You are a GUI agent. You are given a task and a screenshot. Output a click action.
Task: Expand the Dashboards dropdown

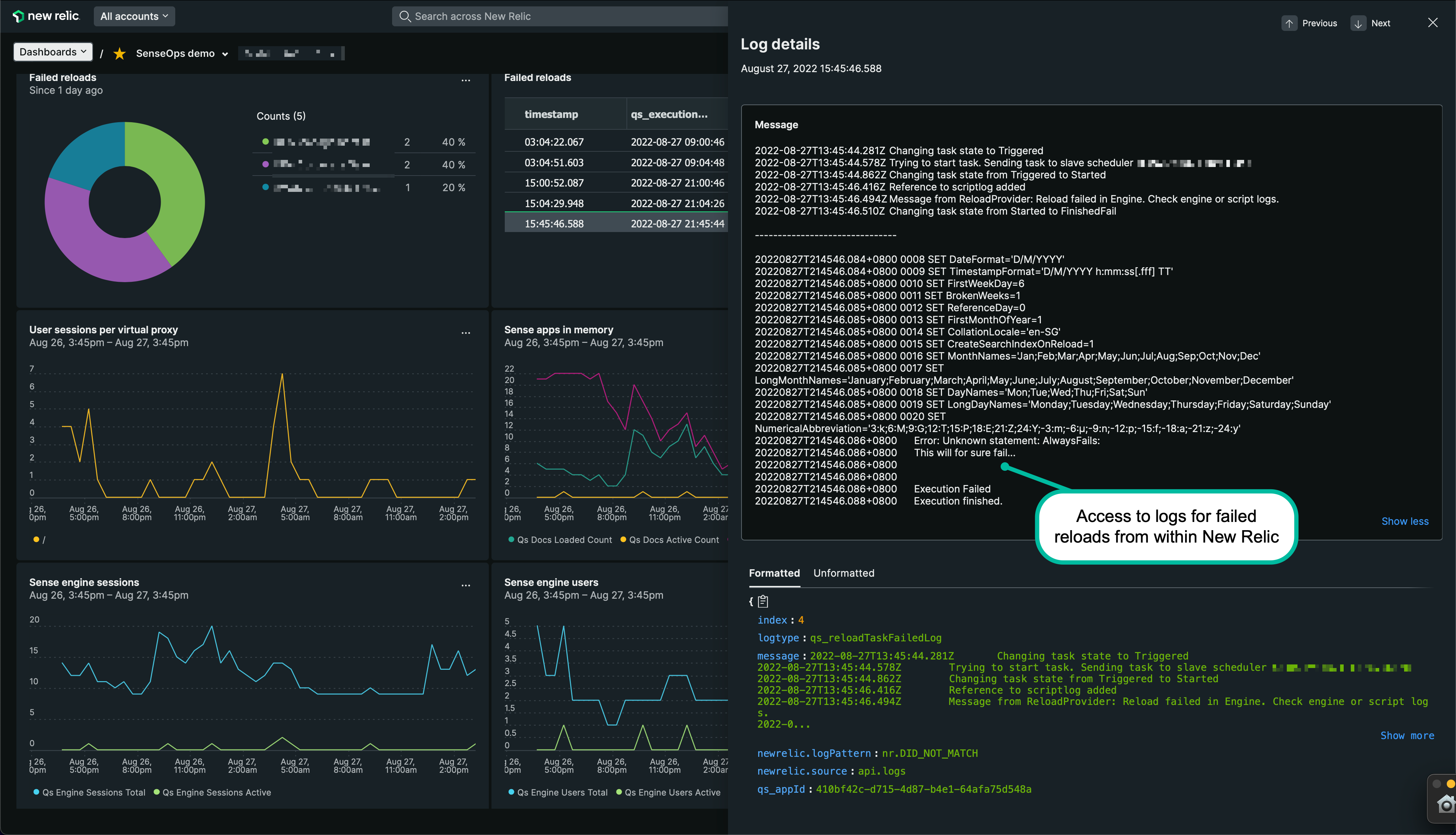point(53,52)
